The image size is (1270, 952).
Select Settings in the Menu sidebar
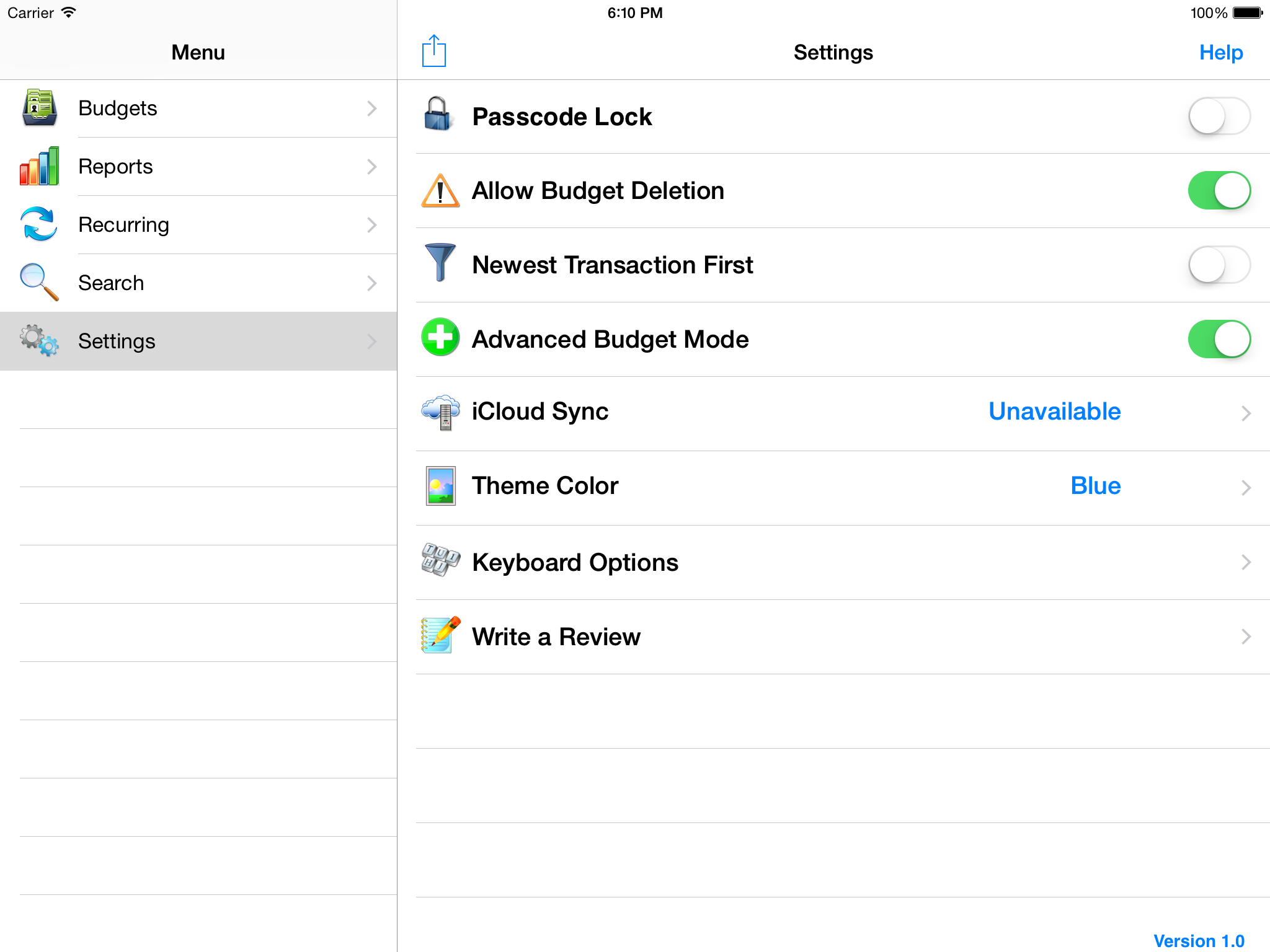point(117,341)
